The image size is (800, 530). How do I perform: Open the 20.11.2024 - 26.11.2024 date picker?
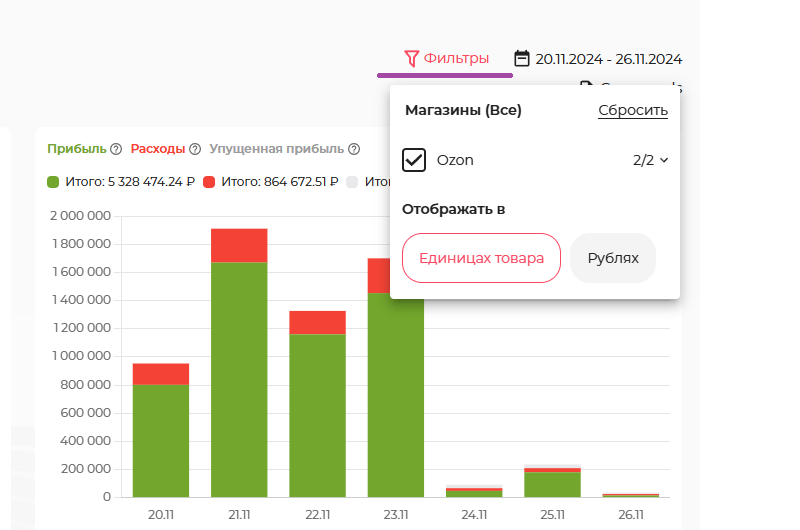click(x=608, y=58)
